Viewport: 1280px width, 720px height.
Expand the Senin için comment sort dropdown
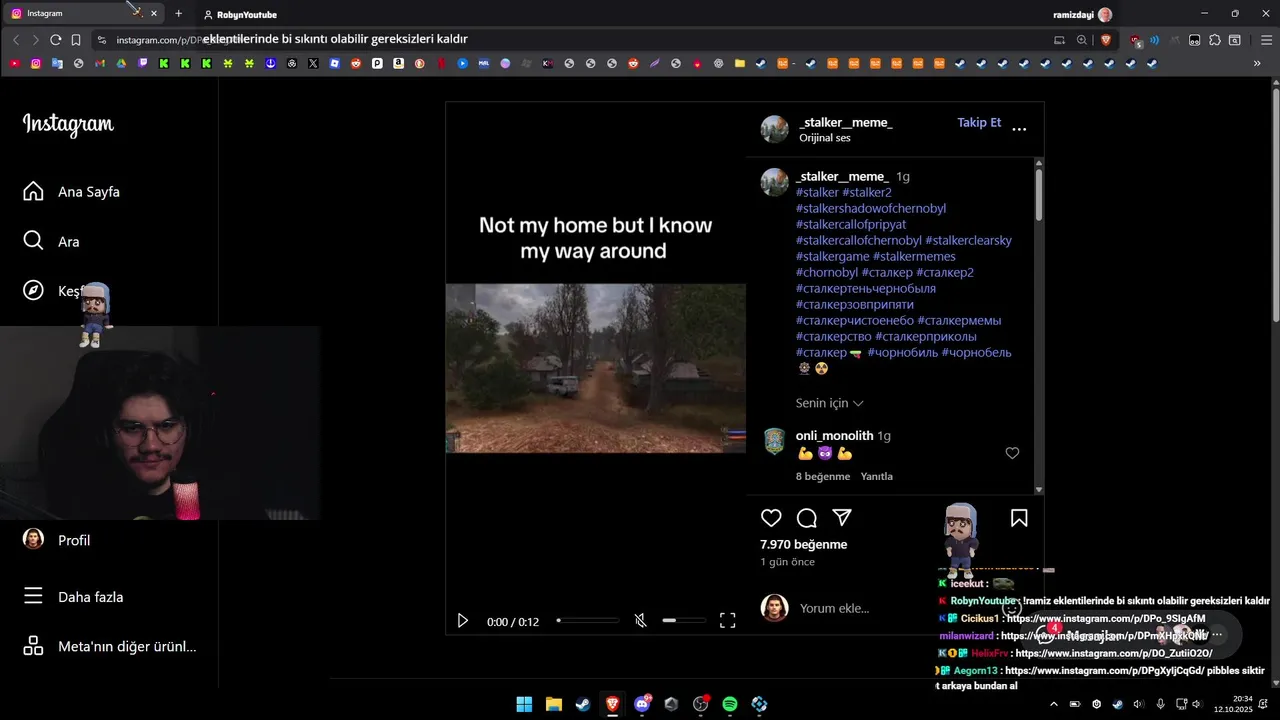pos(829,403)
